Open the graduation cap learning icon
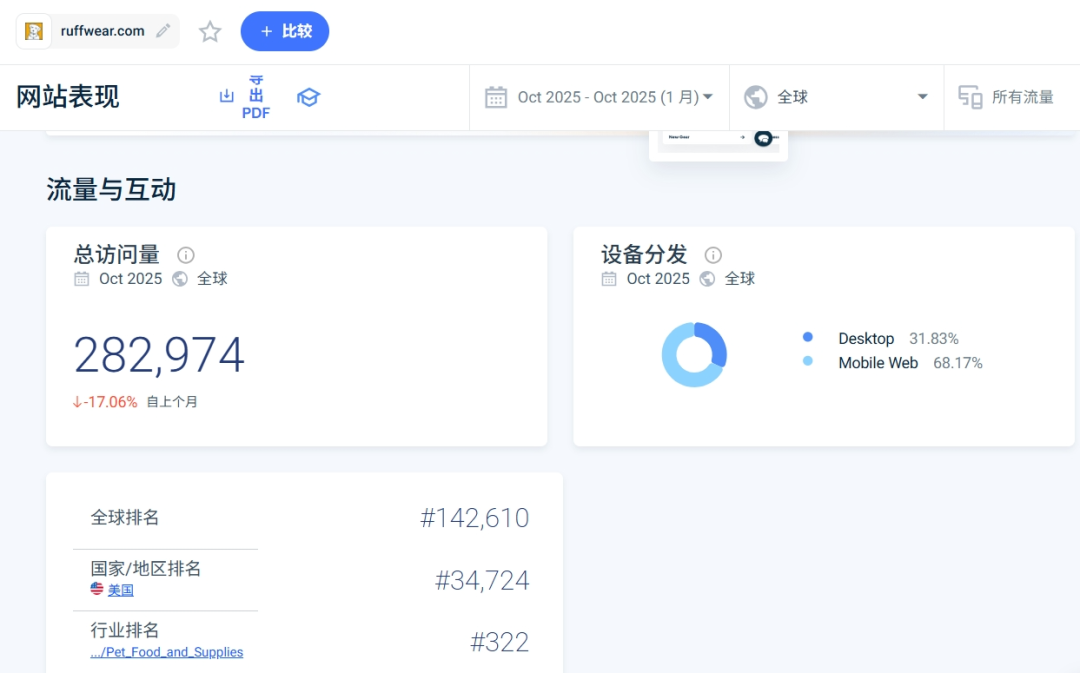This screenshot has height=673, width=1080. [x=309, y=97]
